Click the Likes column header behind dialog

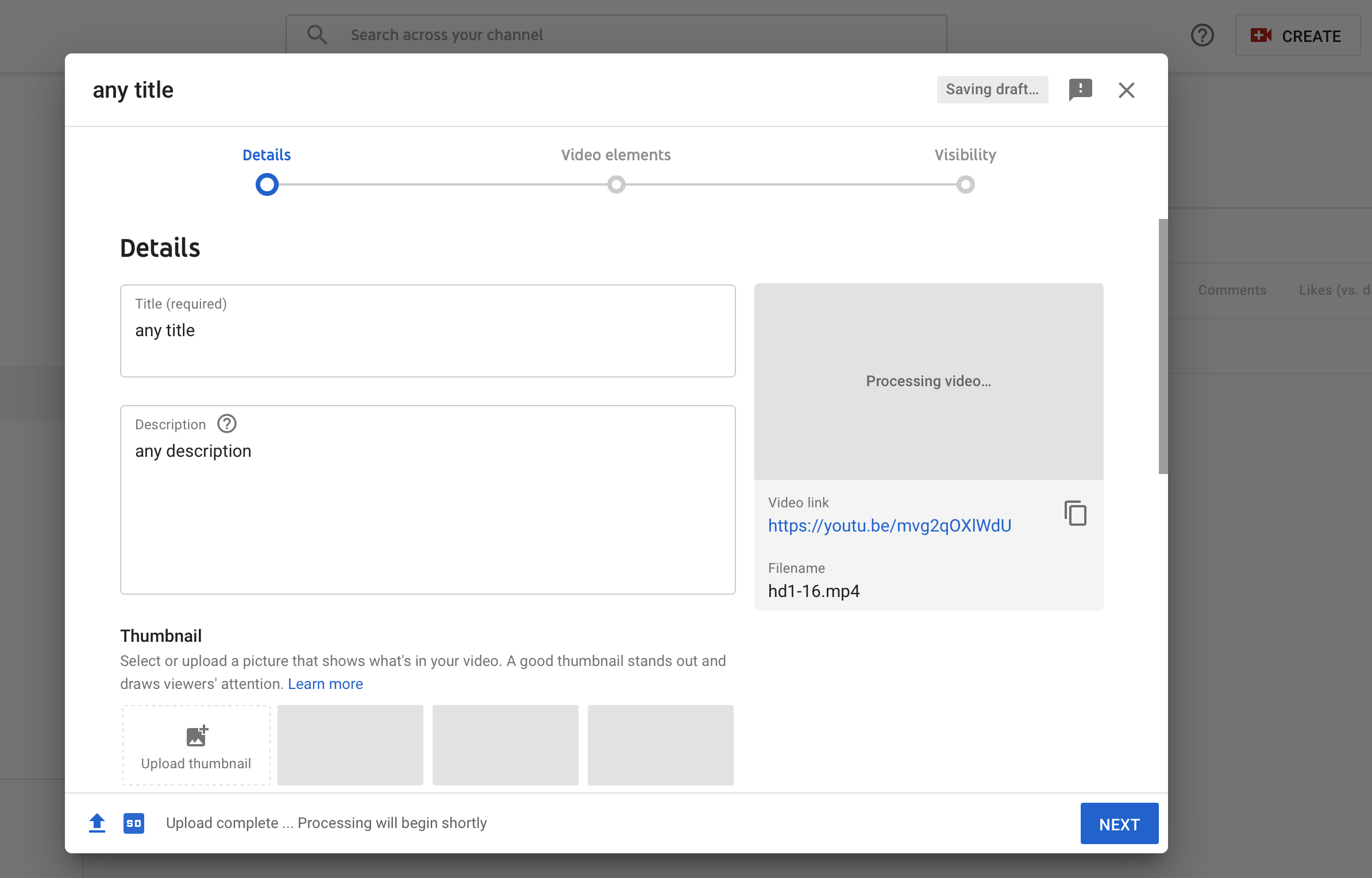[x=1335, y=290]
